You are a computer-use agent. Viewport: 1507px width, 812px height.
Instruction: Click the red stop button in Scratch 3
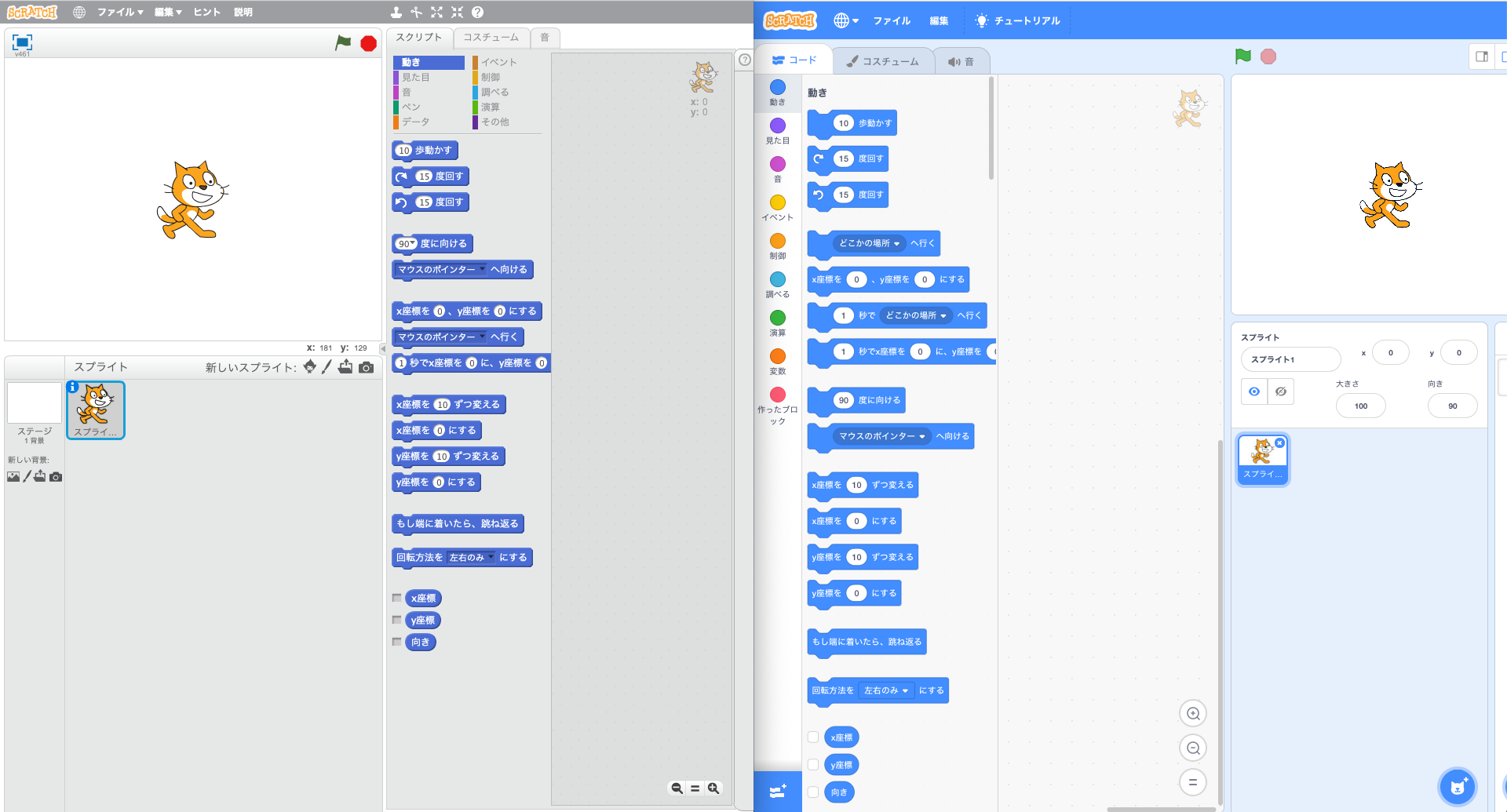[1268, 56]
